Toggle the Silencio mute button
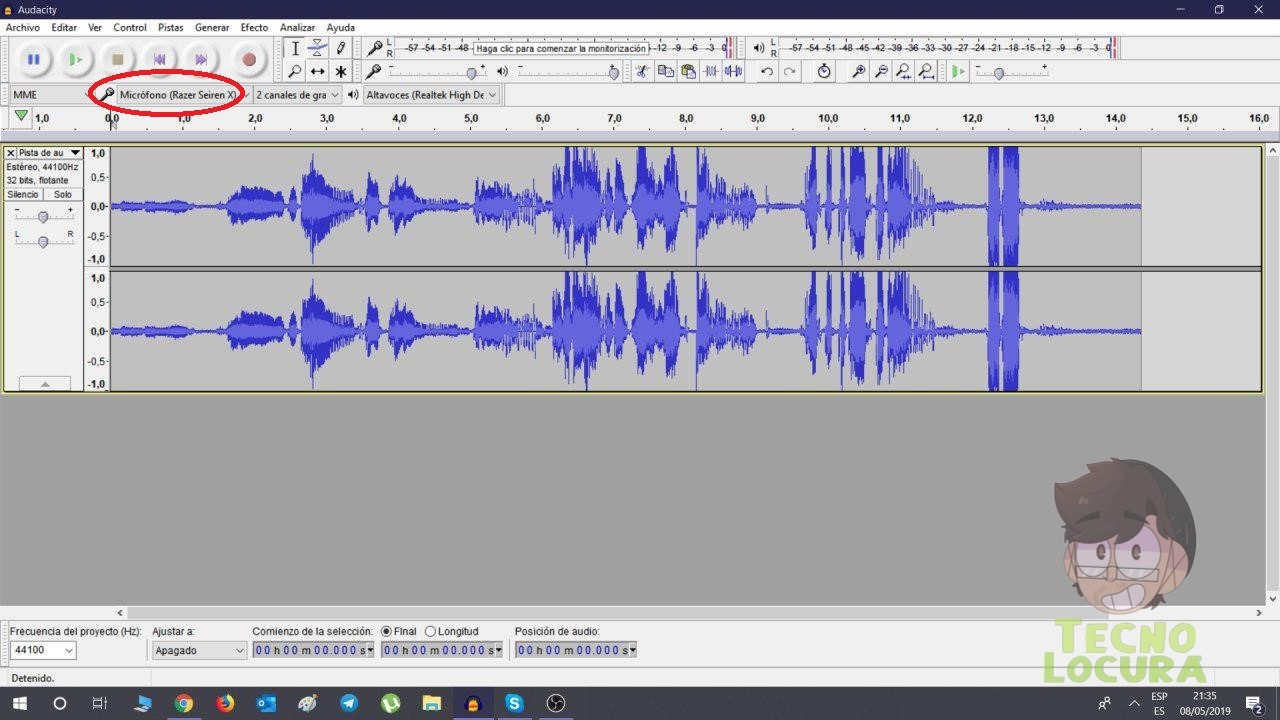This screenshot has height=720, width=1280. click(x=23, y=194)
